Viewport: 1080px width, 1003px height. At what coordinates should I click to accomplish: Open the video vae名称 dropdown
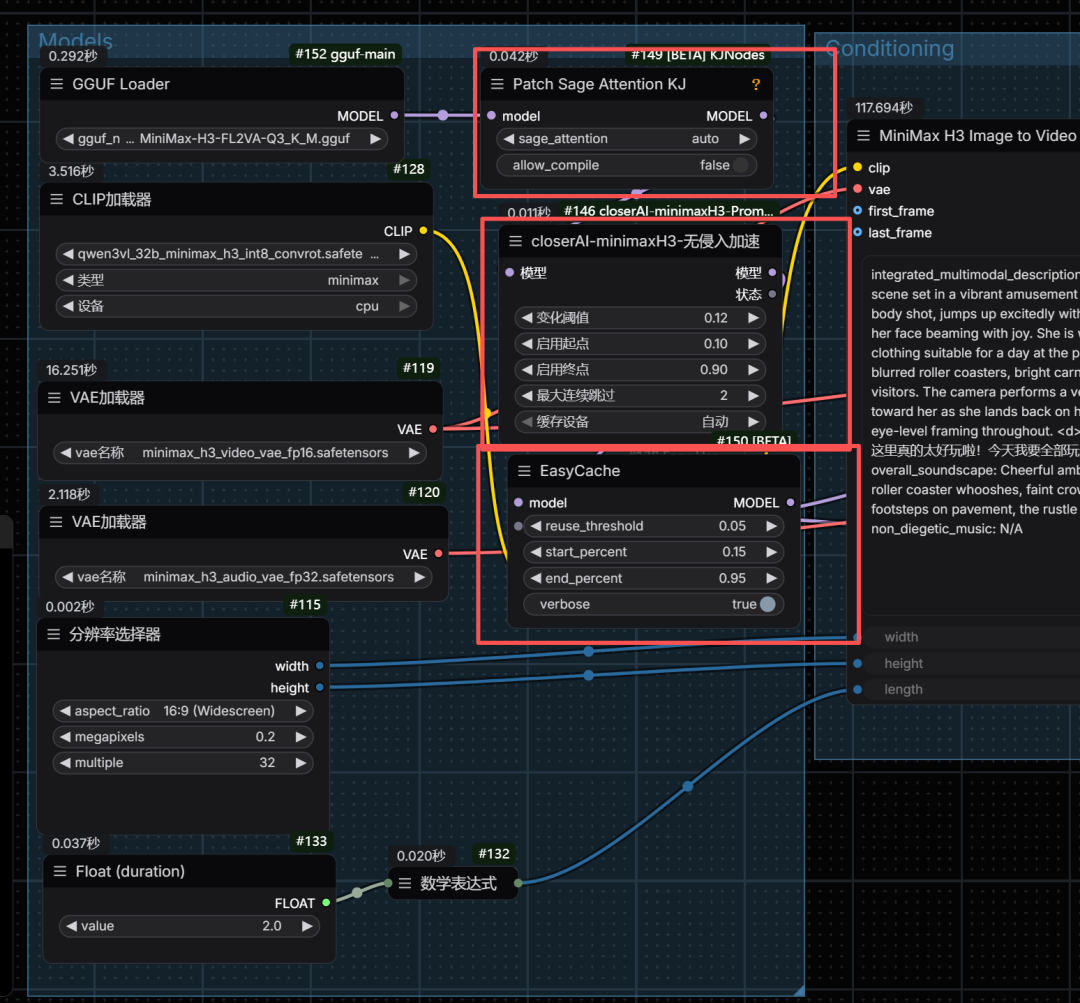[x=240, y=453]
